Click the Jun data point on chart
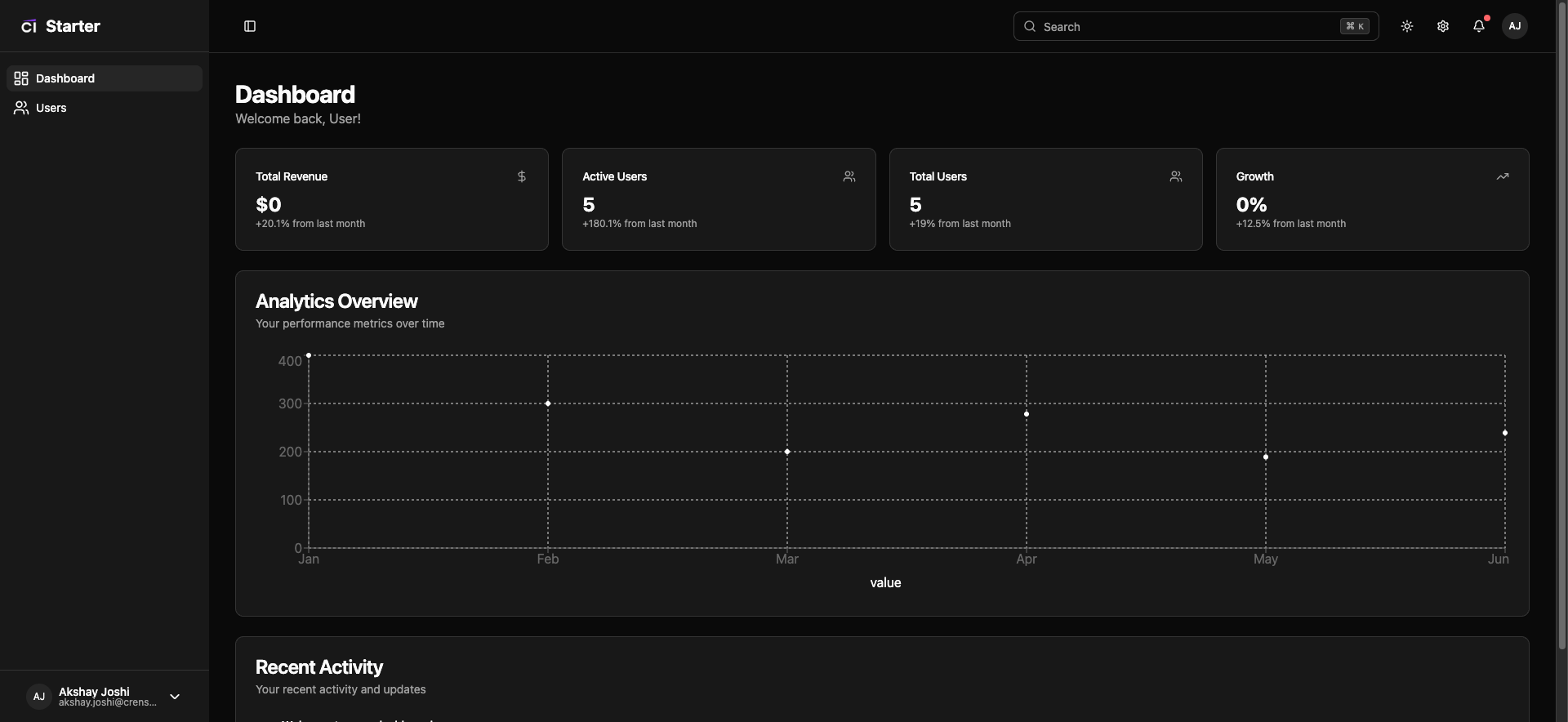Screen dimensions: 1568x722 (x=1505, y=433)
